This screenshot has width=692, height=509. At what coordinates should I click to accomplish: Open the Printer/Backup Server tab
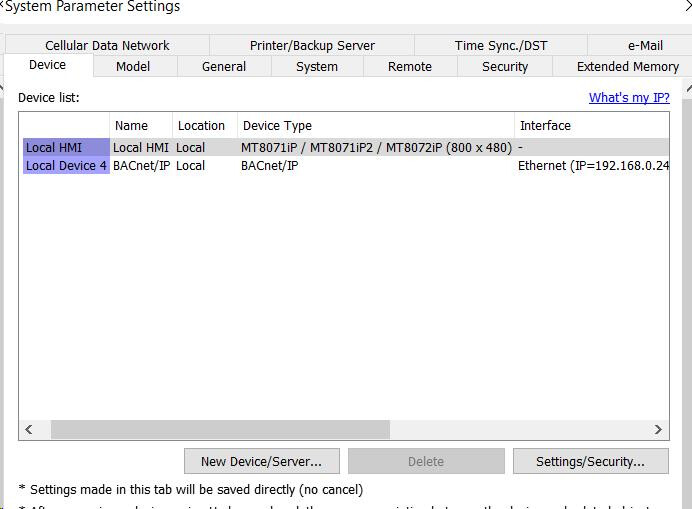pos(312,45)
